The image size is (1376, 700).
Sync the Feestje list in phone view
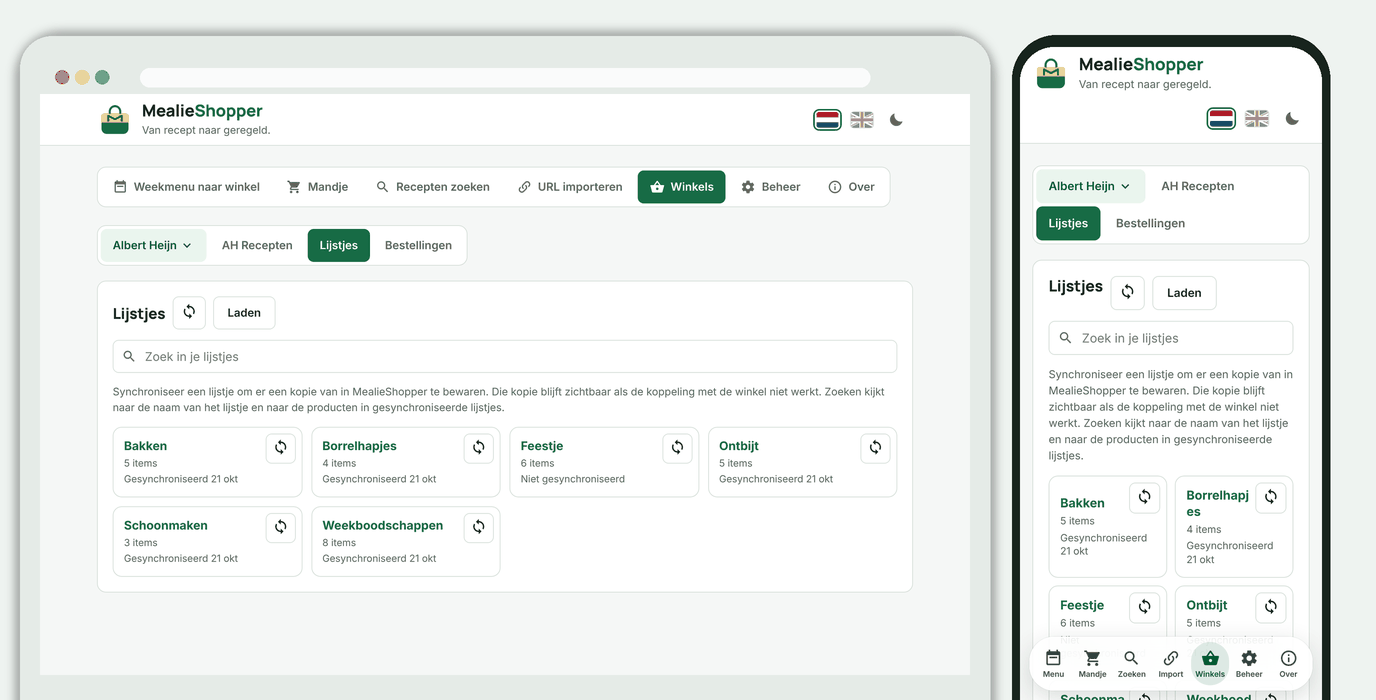click(x=1145, y=606)
